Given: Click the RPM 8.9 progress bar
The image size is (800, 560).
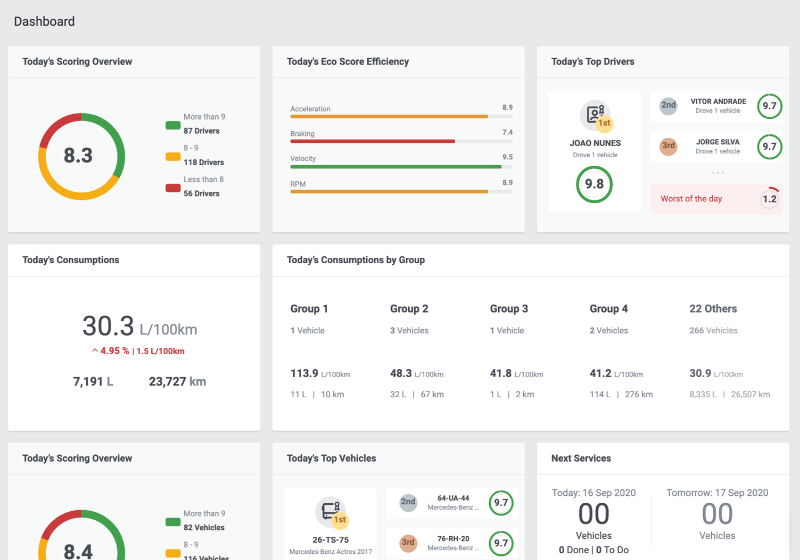Looking at the screenshot, I should 402,192.
